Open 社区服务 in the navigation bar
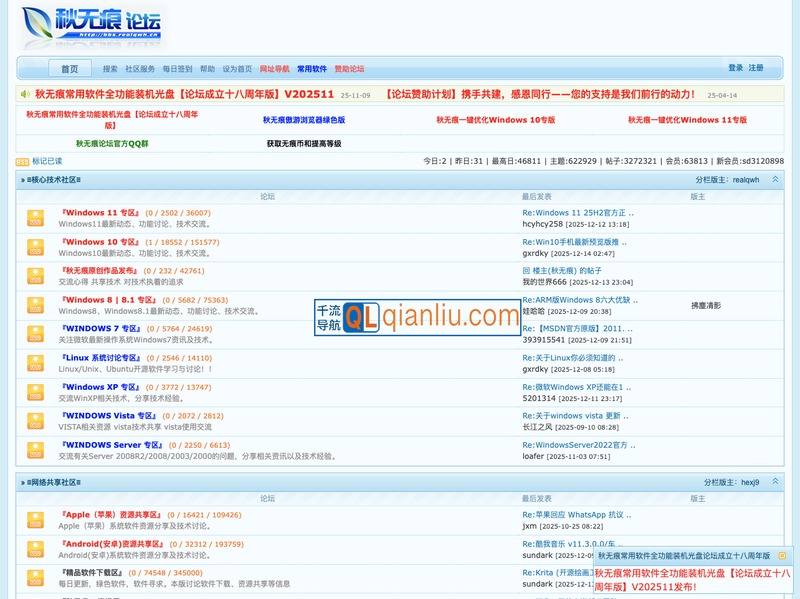The height and width of the screenshot is (599, 800). coord(140,69)
